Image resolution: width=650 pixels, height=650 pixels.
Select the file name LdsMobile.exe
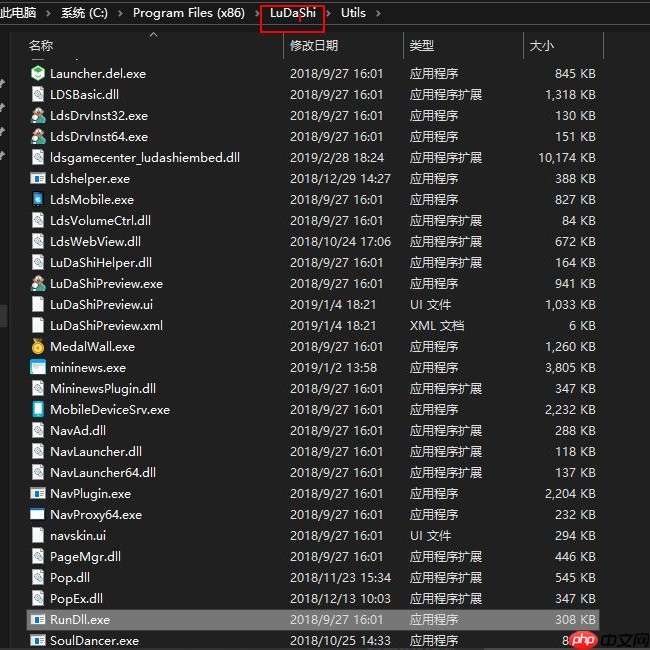tap(92, 199)
